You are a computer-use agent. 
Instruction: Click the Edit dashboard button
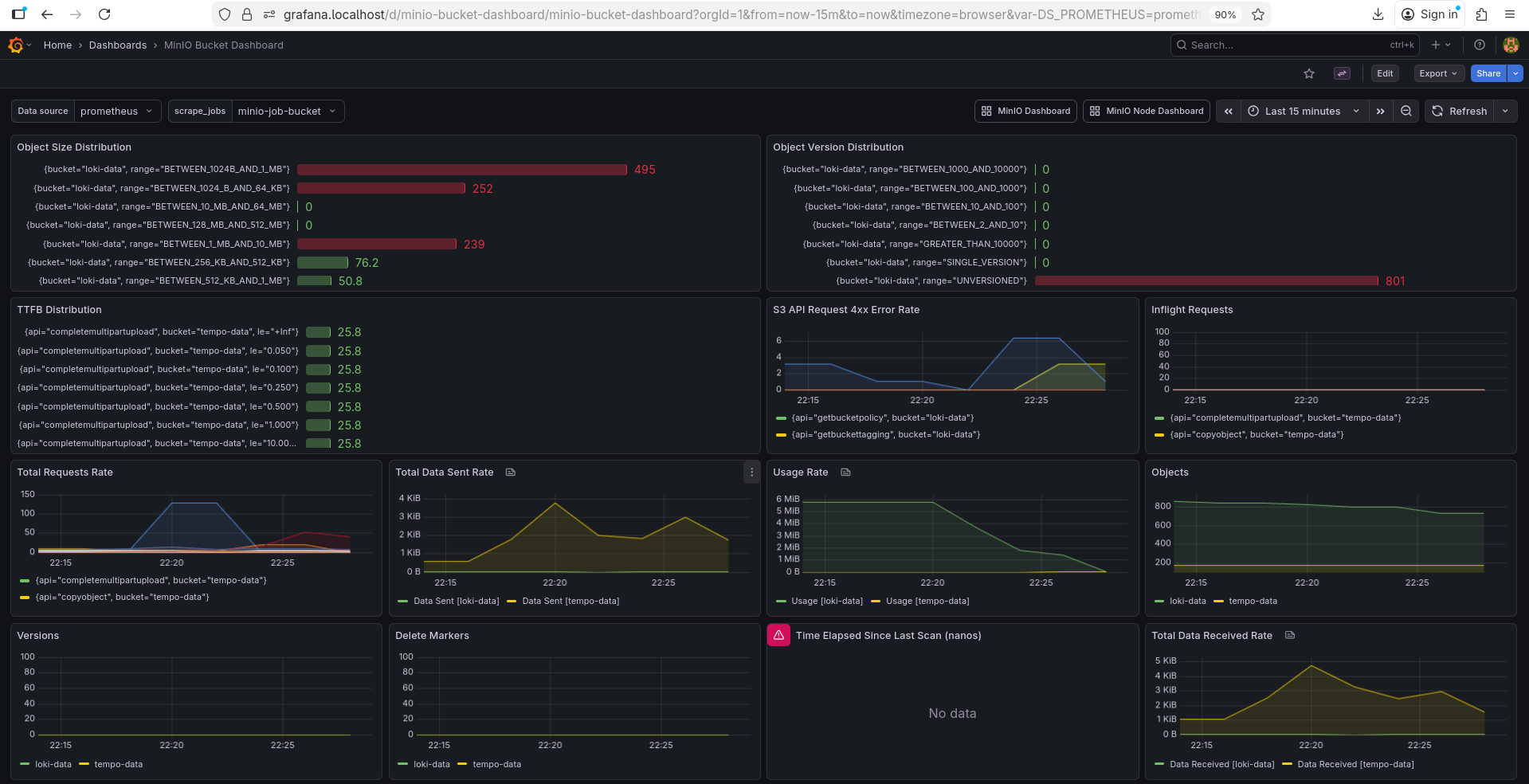1385,73
